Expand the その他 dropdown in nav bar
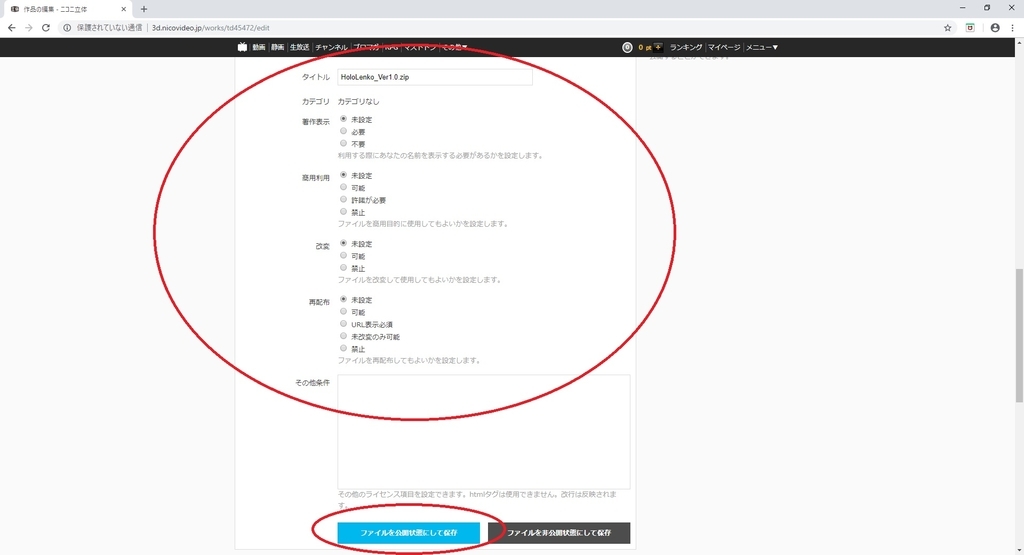This screenshot has height=555, width=1024. click(x=455, y=47)
